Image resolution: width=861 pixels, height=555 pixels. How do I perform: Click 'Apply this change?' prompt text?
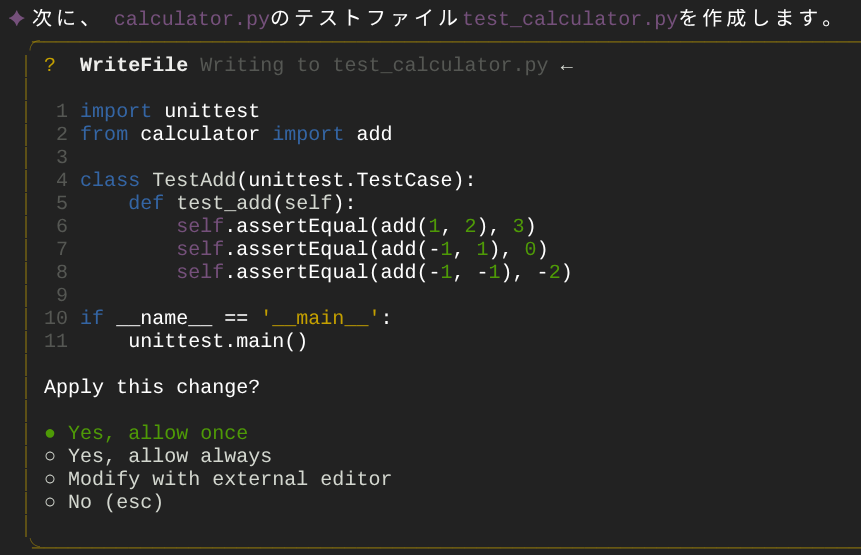tap(152, 388)
